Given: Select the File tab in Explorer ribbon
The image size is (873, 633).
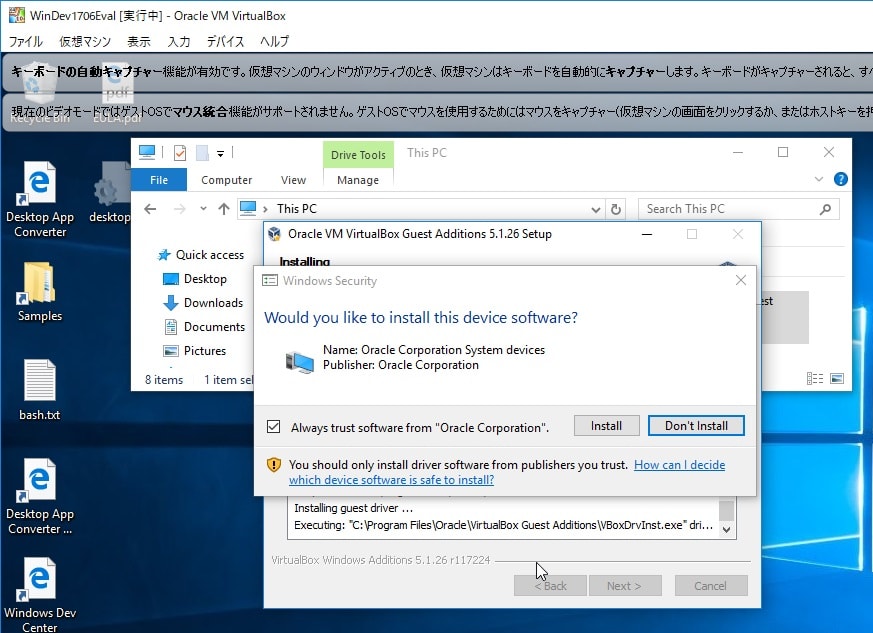Looking at the screenshot, I should point(159,180).
